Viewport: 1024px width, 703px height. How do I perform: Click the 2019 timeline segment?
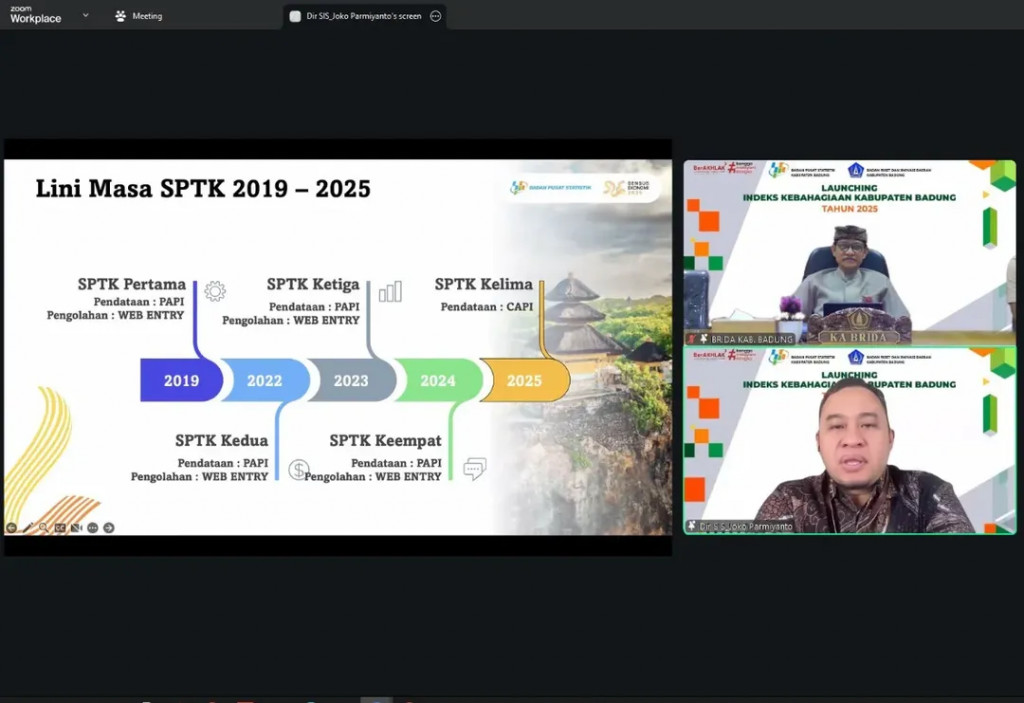point(181,381)
